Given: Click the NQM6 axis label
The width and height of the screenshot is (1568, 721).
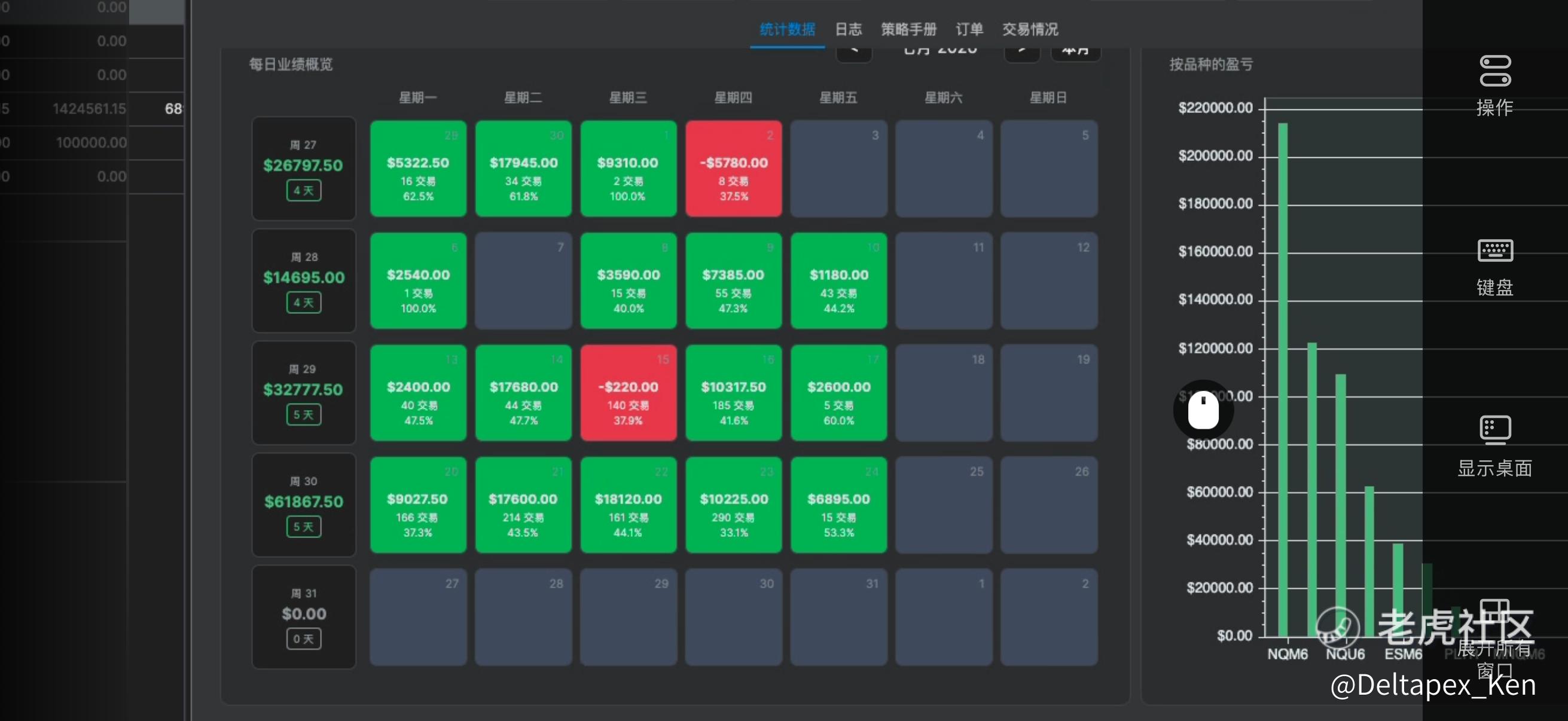Looking at the screenshot, I should coord(1288,654).
